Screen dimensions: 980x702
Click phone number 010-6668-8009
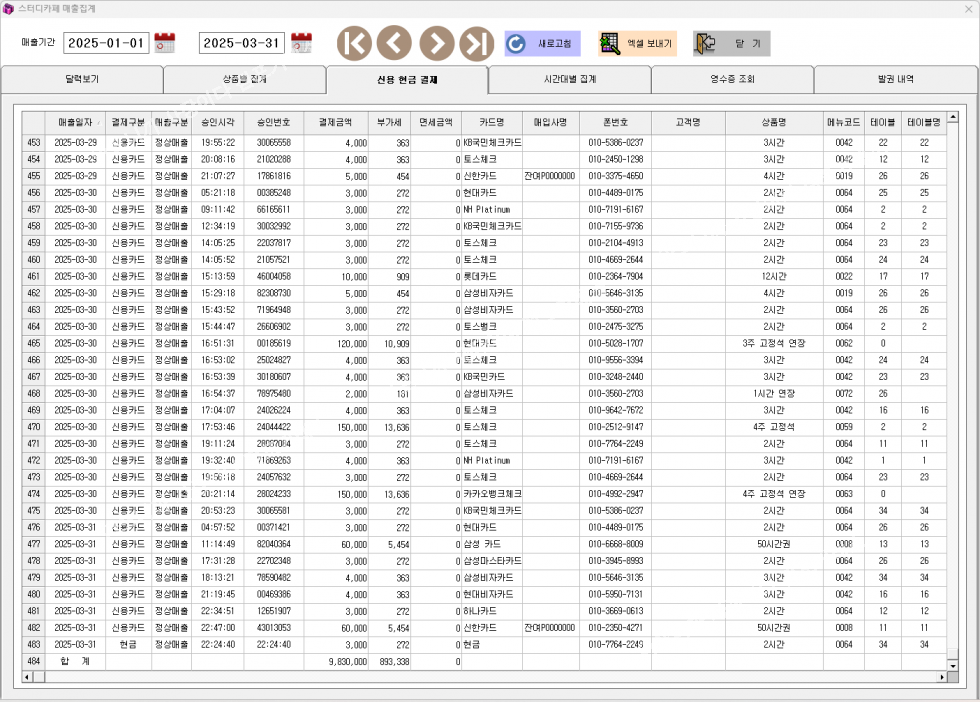click(x=616, y=544)
